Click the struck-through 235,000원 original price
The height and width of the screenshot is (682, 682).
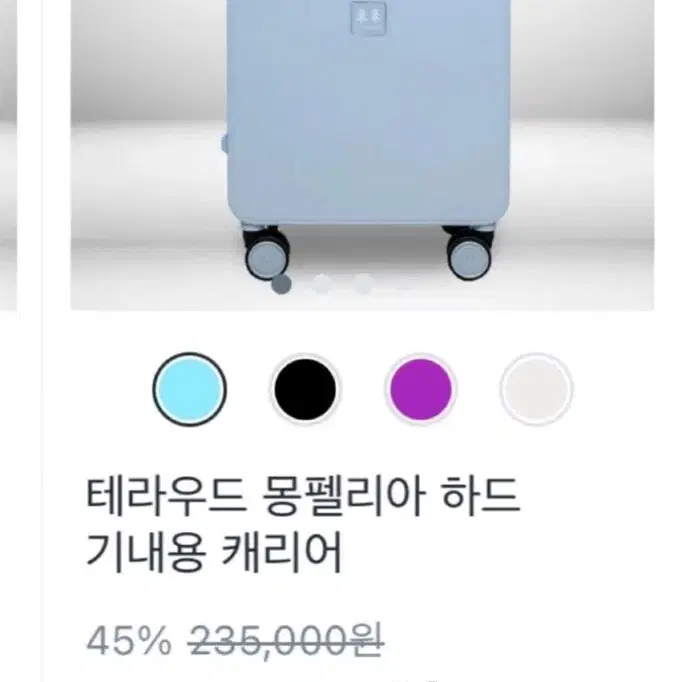(x=286, y=641)
